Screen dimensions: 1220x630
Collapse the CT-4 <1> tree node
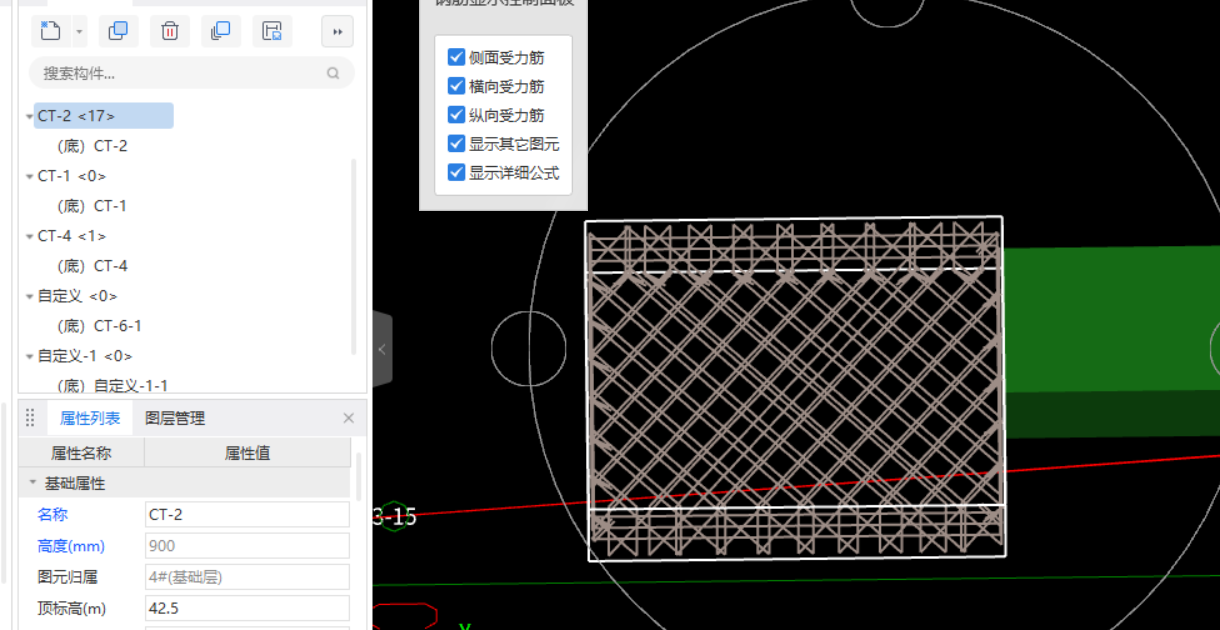point(29,237)
